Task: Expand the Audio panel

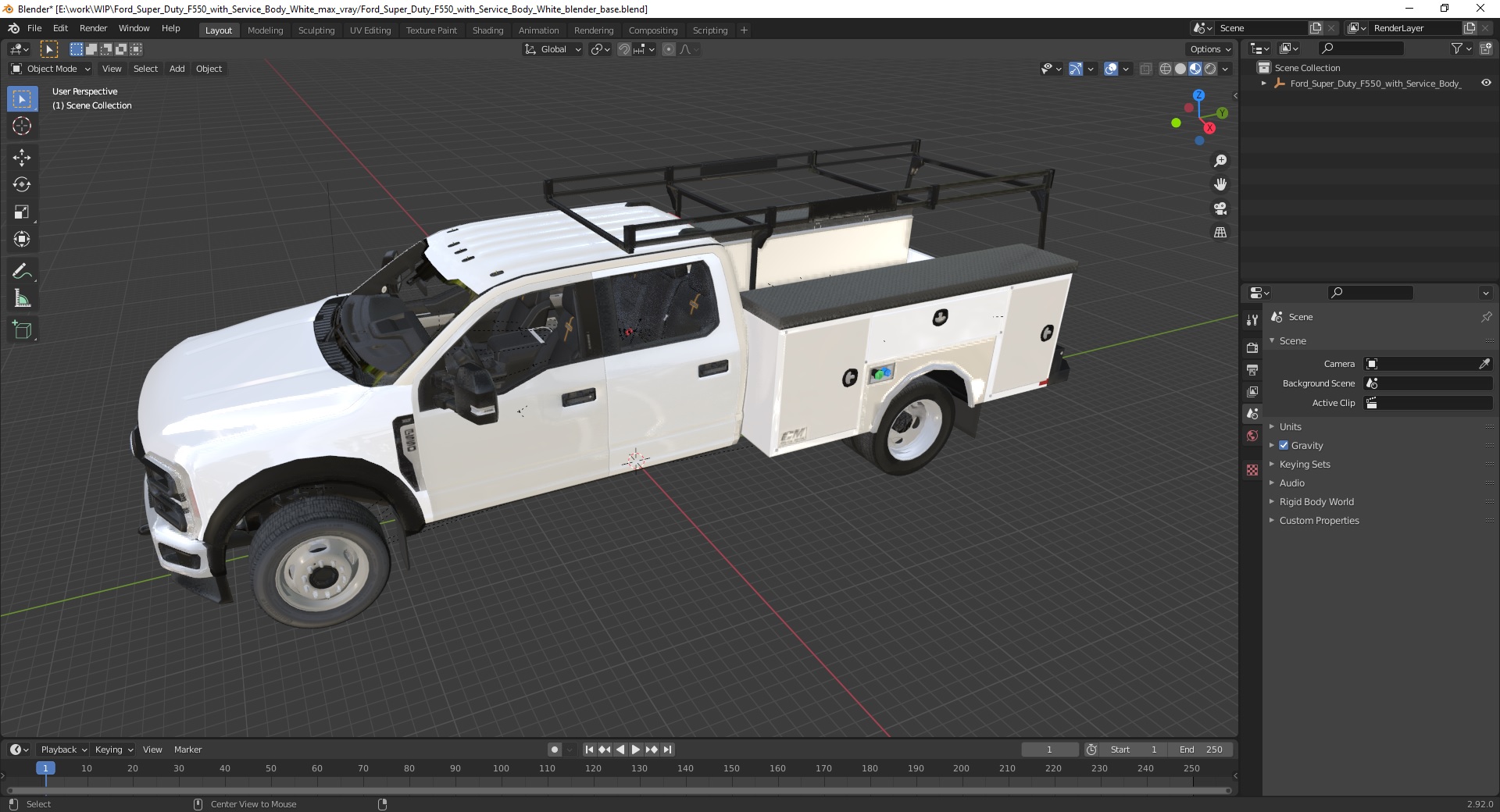Action: coord(1292,483)
